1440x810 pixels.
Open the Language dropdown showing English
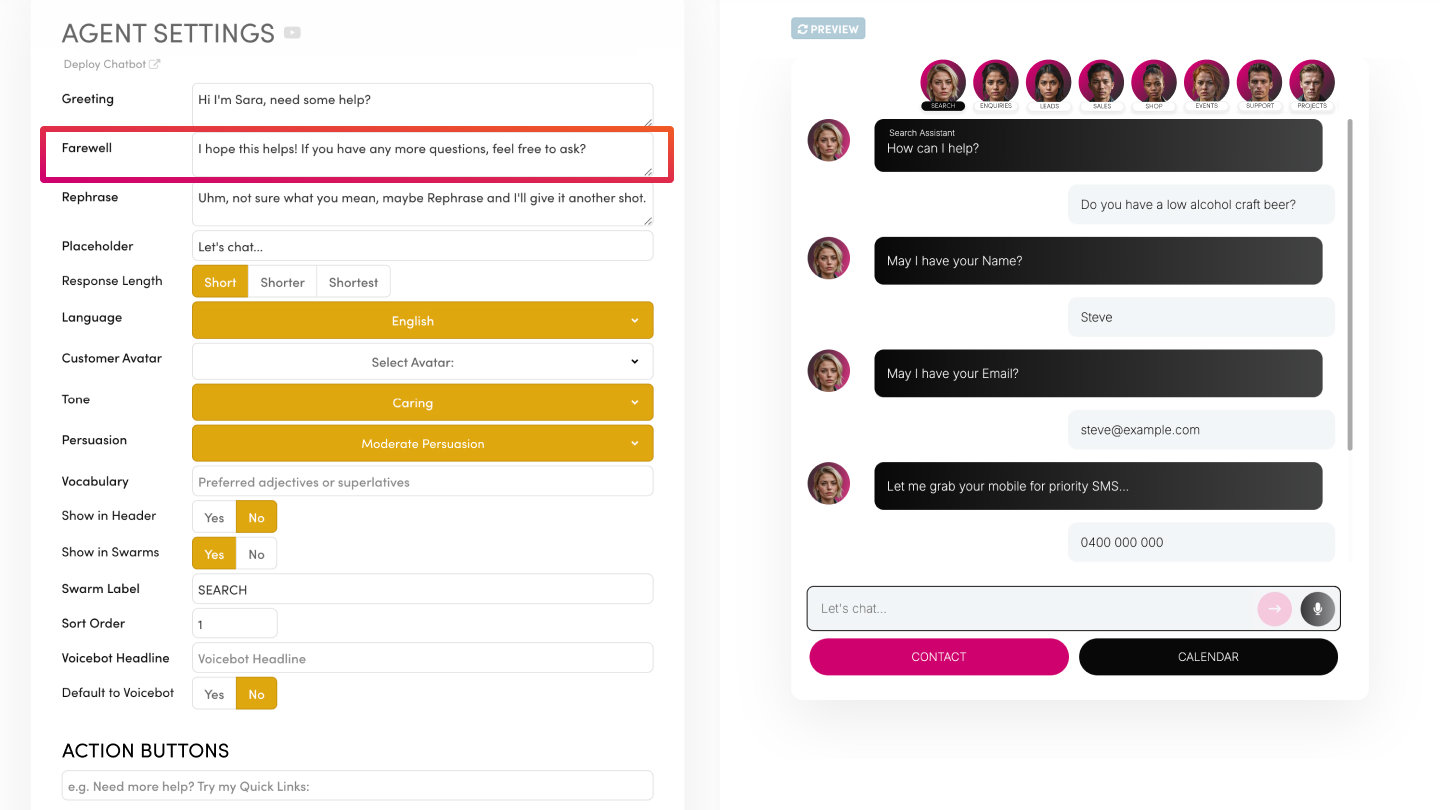422,321
